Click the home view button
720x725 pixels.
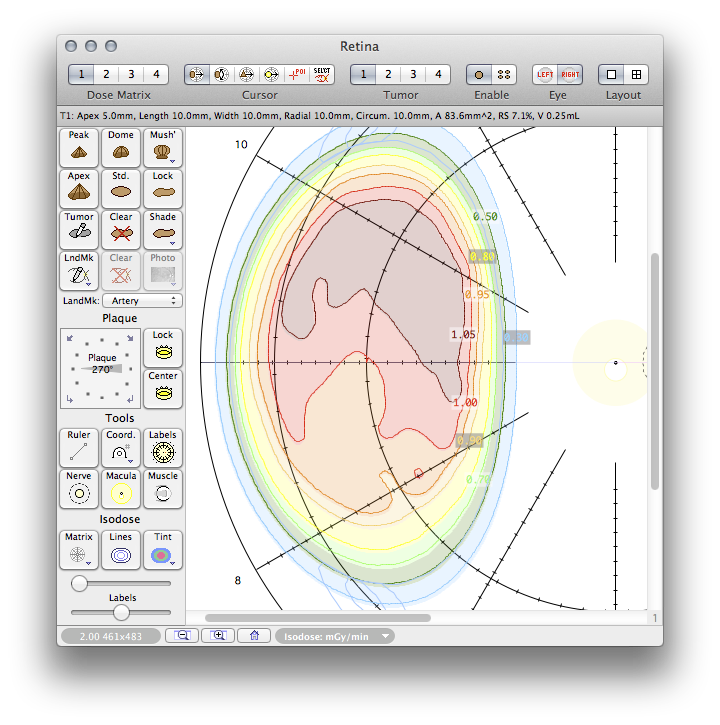click(x=254, y=636)
